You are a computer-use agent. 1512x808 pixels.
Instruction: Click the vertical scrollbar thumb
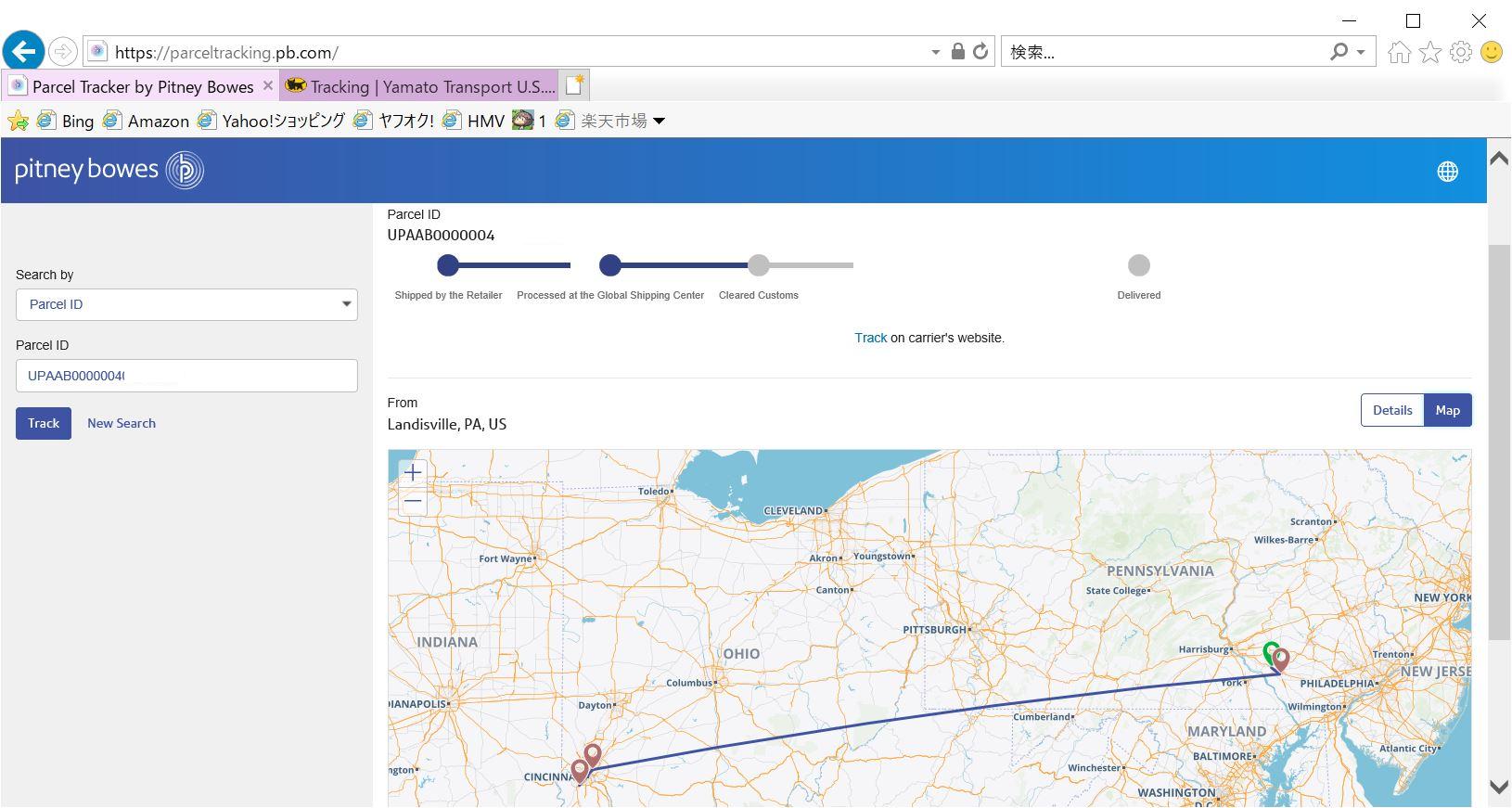1499,442
